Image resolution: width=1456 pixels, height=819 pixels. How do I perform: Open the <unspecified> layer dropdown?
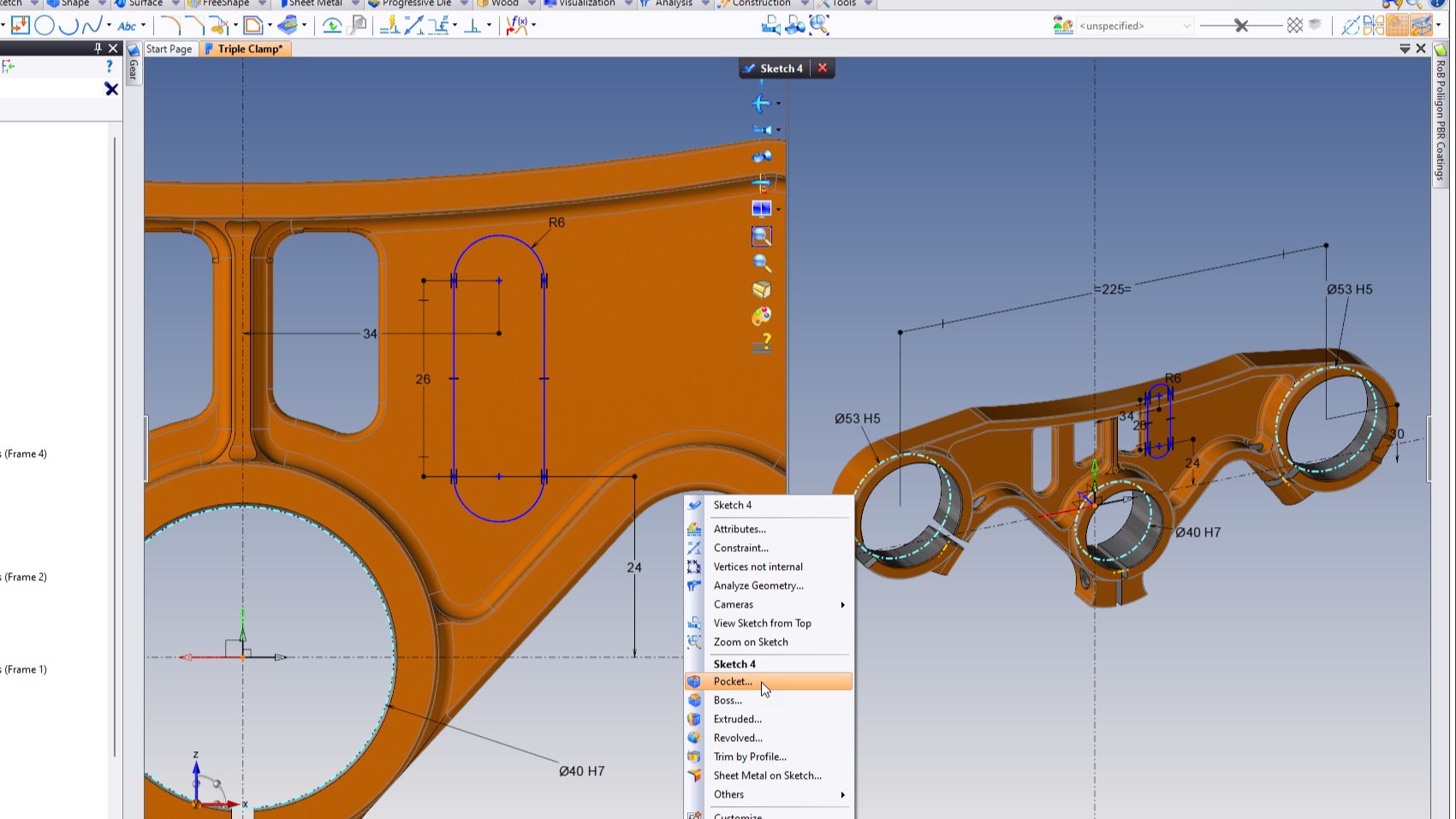tap(1135, 26)
